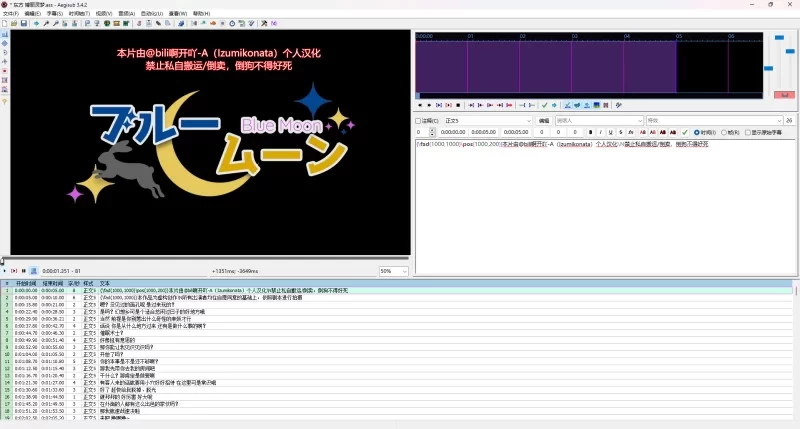Open the 50% video zoom dropdown
This screenshot has height=429, width=800.
point(393,271)
